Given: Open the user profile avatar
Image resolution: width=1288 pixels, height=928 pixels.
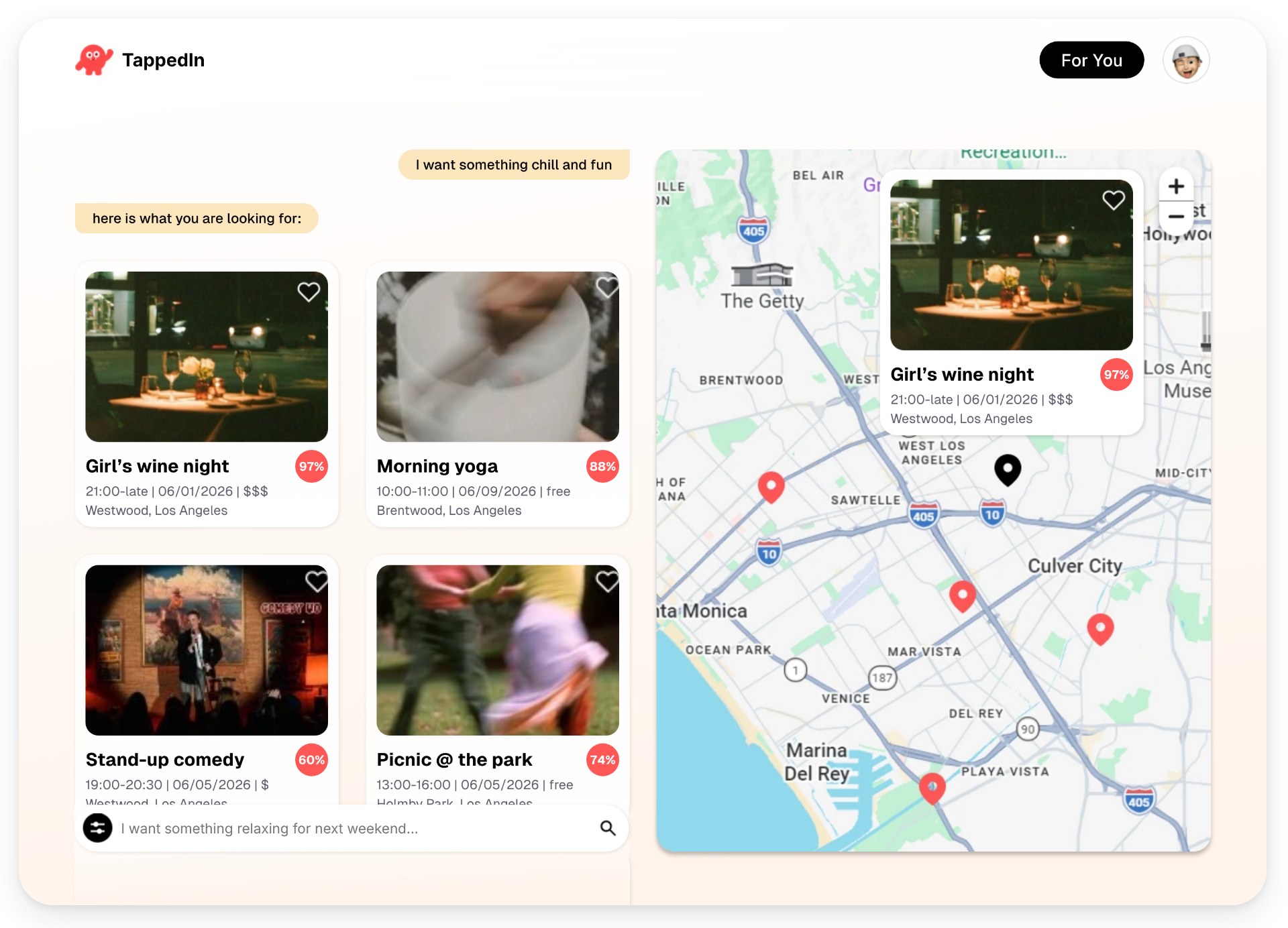Looking at the screenshot, I should [1186, 60].
